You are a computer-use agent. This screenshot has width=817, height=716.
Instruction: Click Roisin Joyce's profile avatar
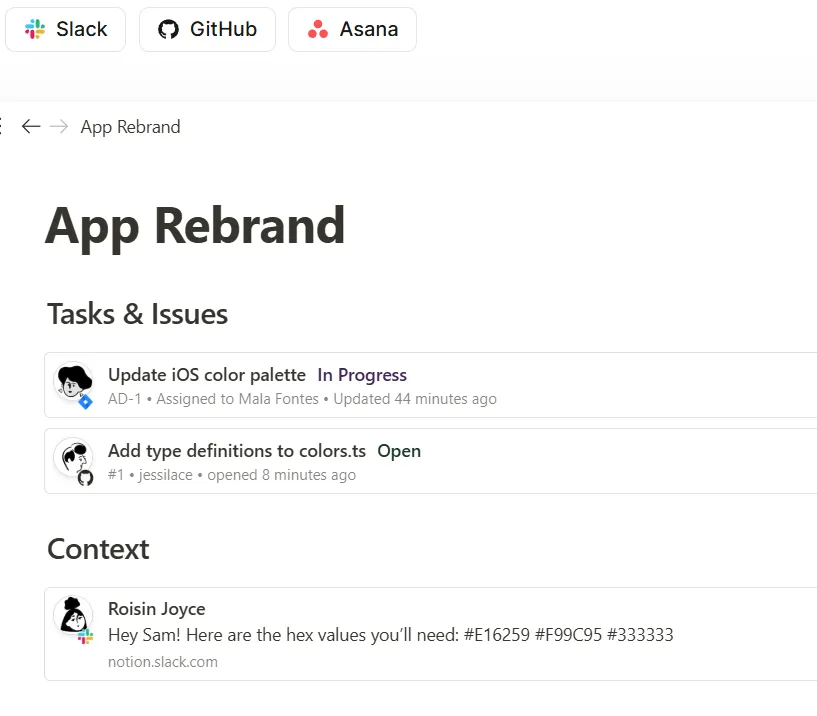(72, 615)
